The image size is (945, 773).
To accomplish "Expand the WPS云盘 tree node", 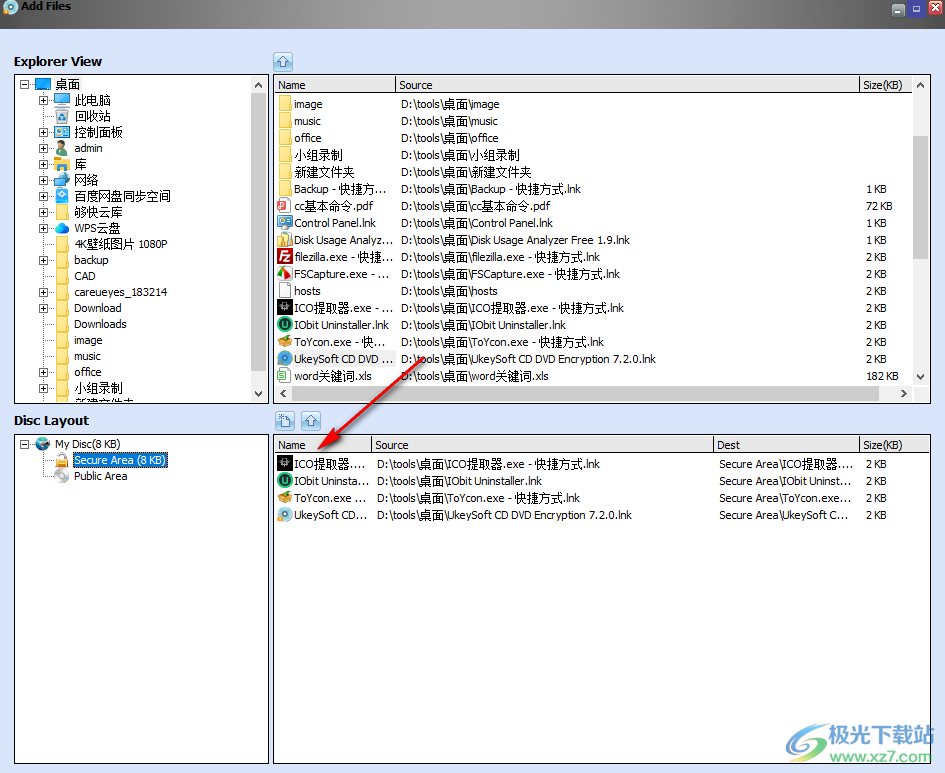I will [43, 228].
